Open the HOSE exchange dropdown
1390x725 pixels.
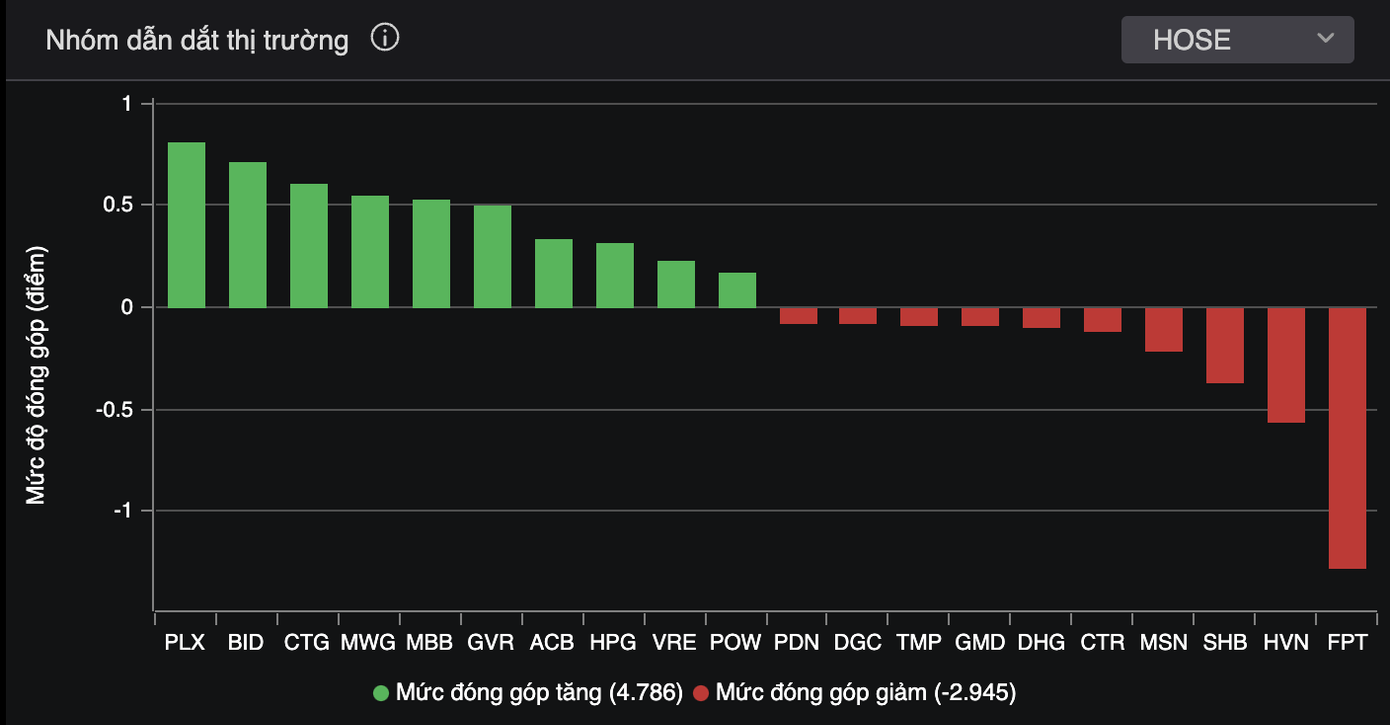pyautogui.click(x=1236, y=40)
